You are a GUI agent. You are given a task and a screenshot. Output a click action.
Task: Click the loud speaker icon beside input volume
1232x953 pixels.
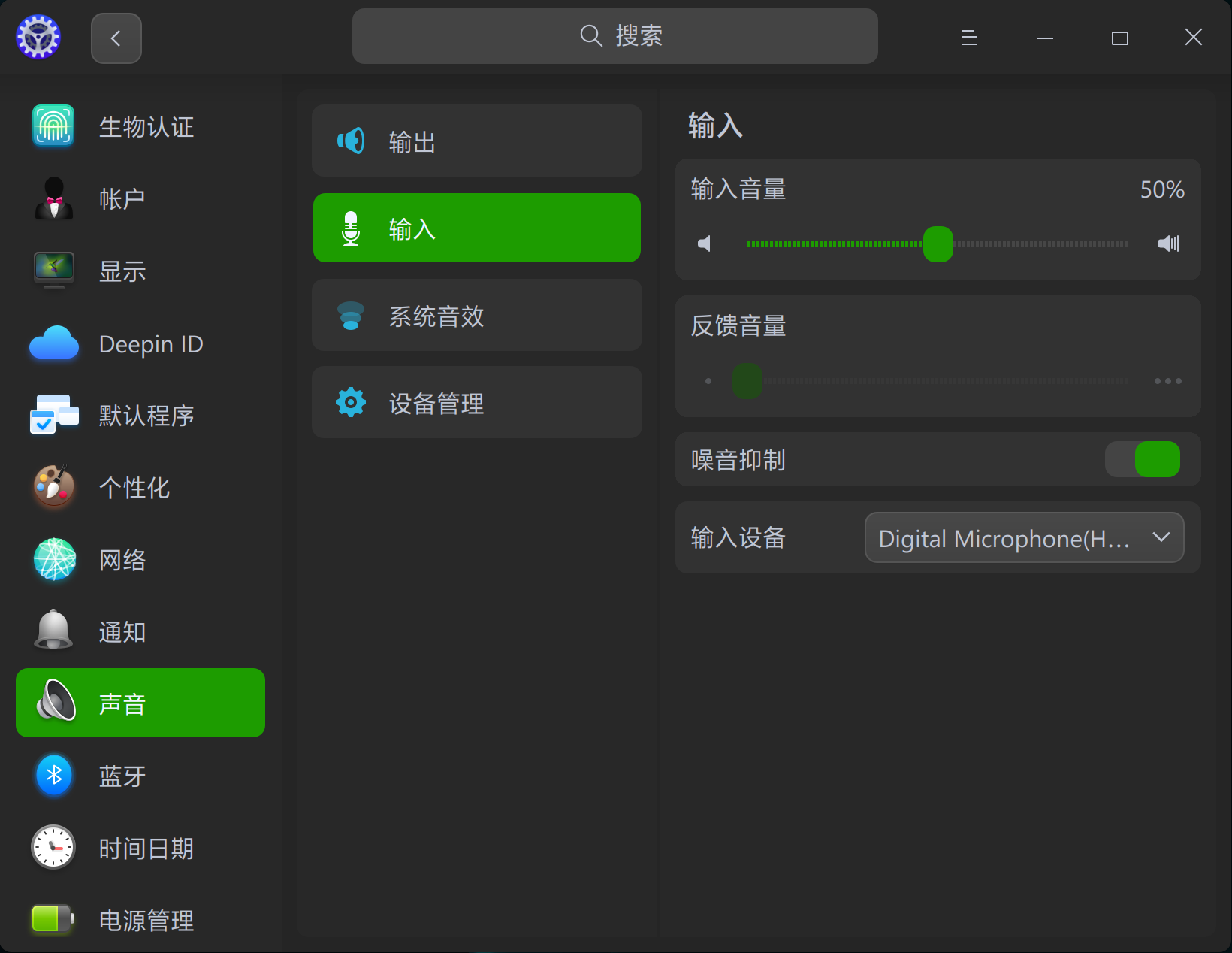(1168, 244)
